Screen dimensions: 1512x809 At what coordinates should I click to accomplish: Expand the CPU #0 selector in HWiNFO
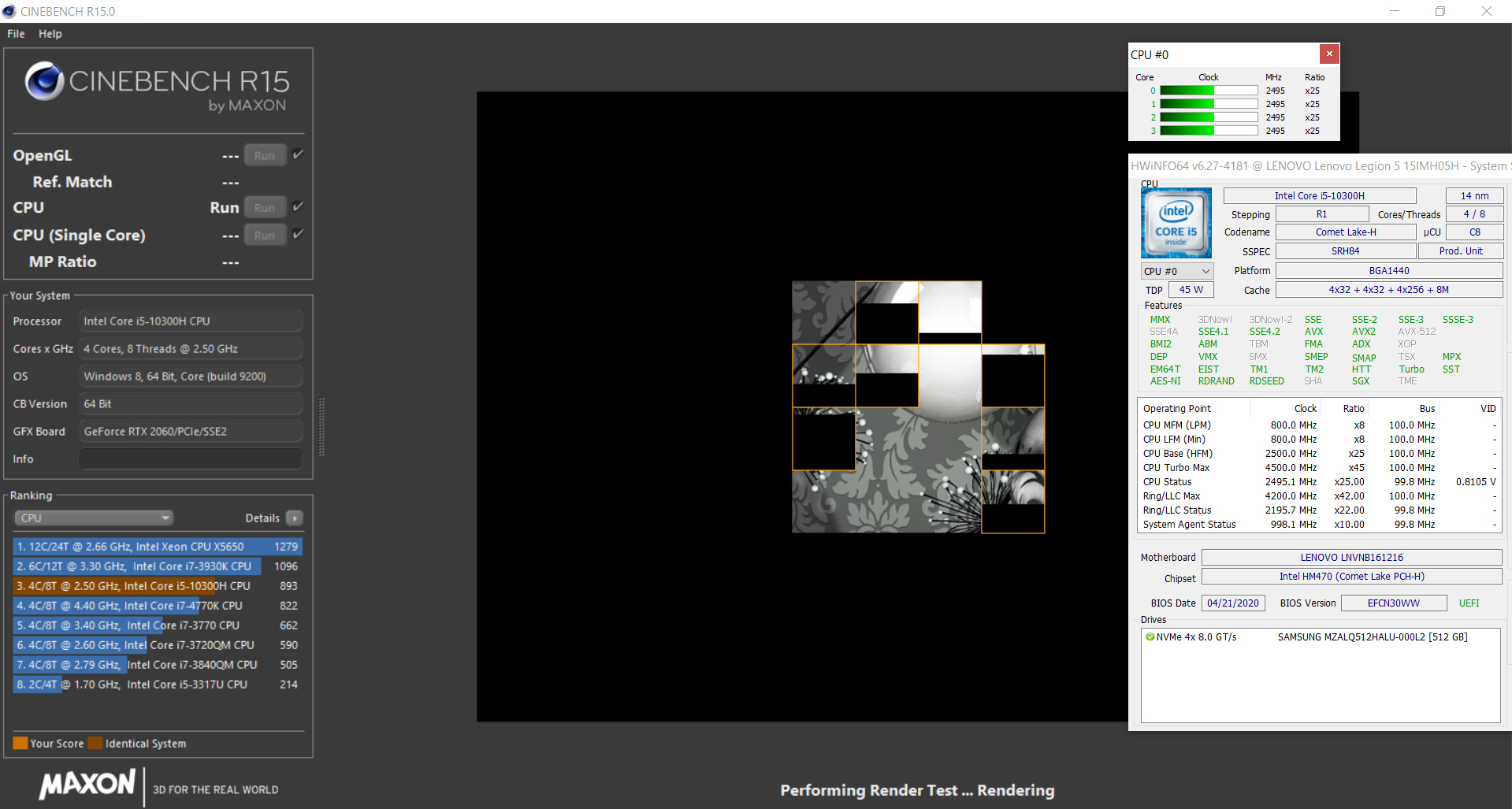pos(1177,271)
